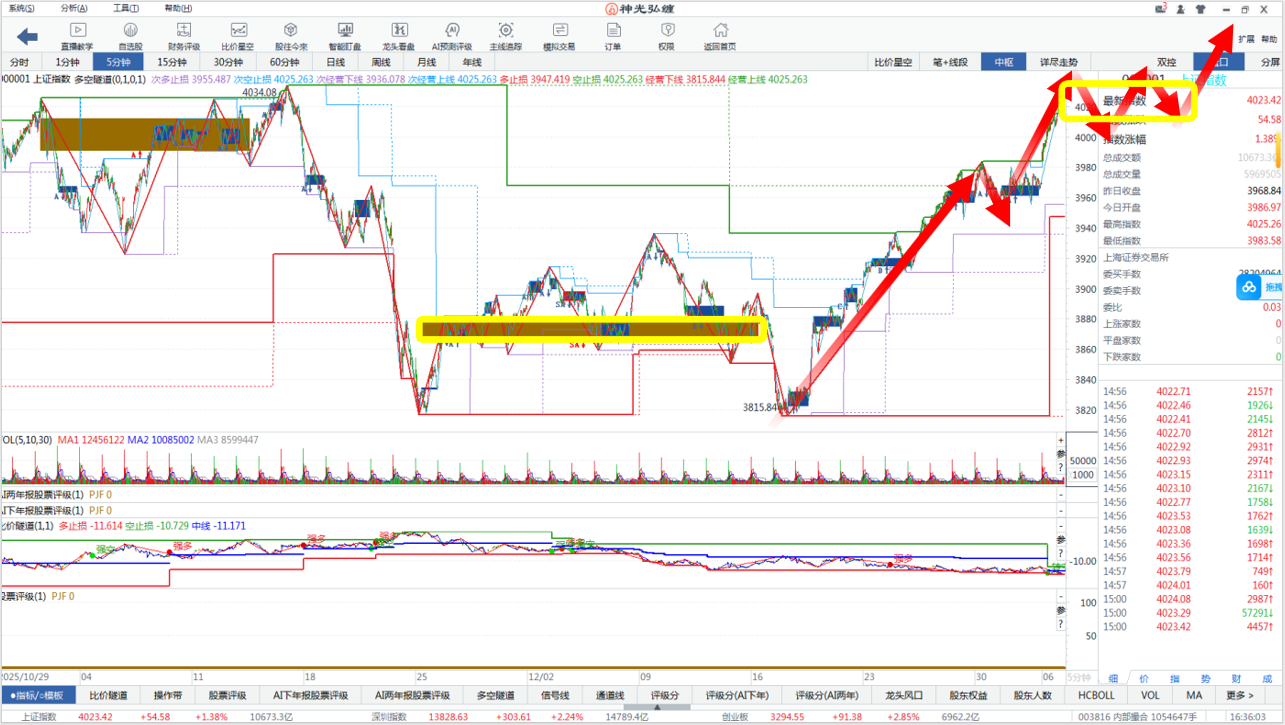Open the 模拟交易 simulated trading icon
1285x725 pixels.
[x=559, y=37]
